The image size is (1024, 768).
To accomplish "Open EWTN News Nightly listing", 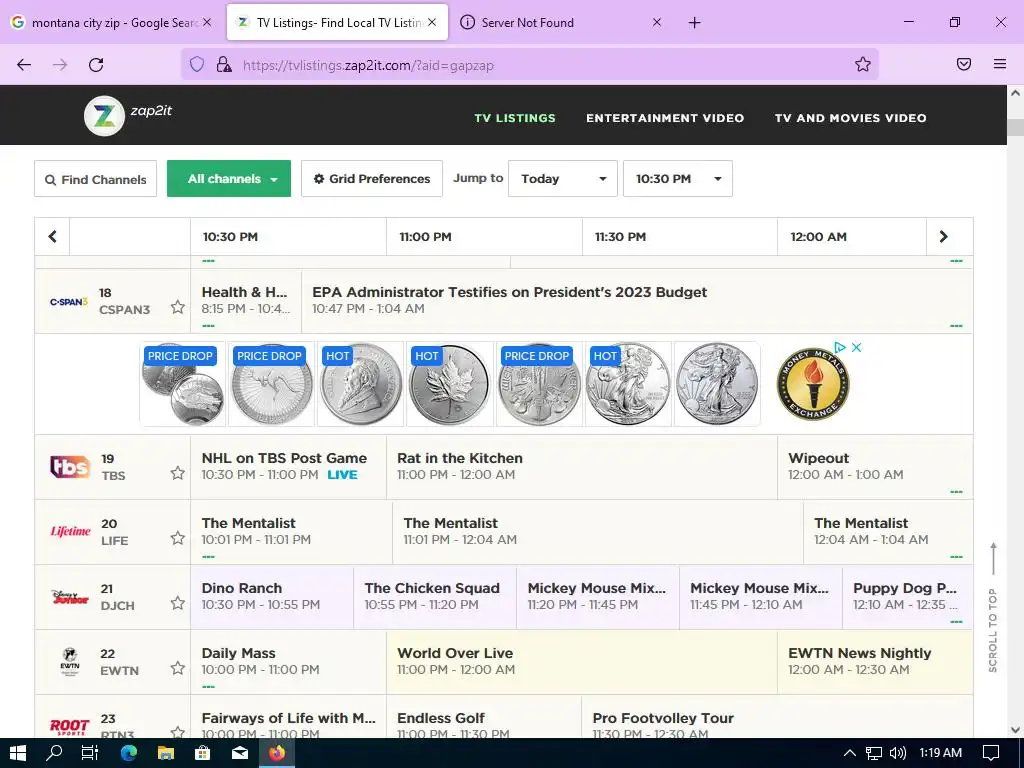I will pyautogui.click(x=875, y=662).
